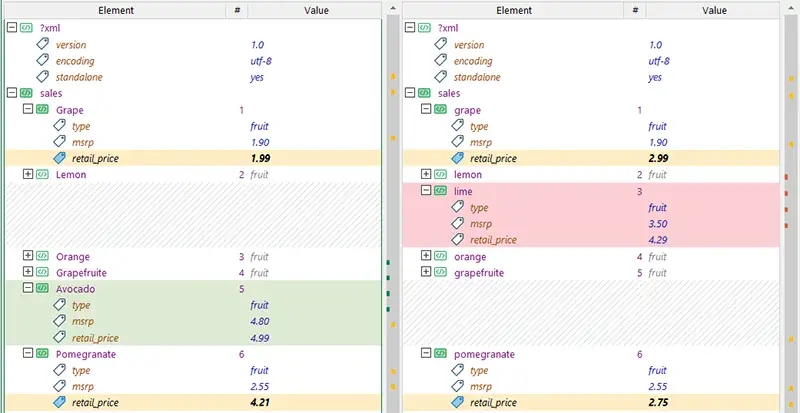Click the Element column header in left pane

(x=115, y=10)
